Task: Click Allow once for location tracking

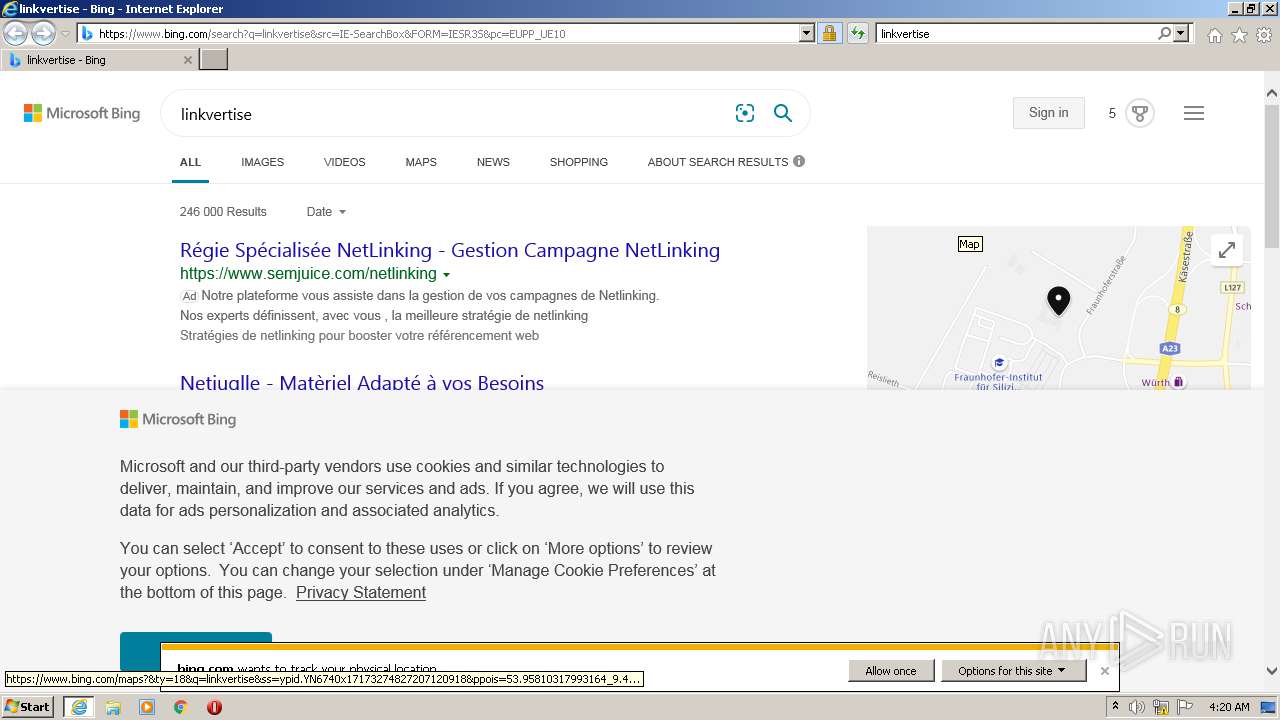Action: pos(891,671)
